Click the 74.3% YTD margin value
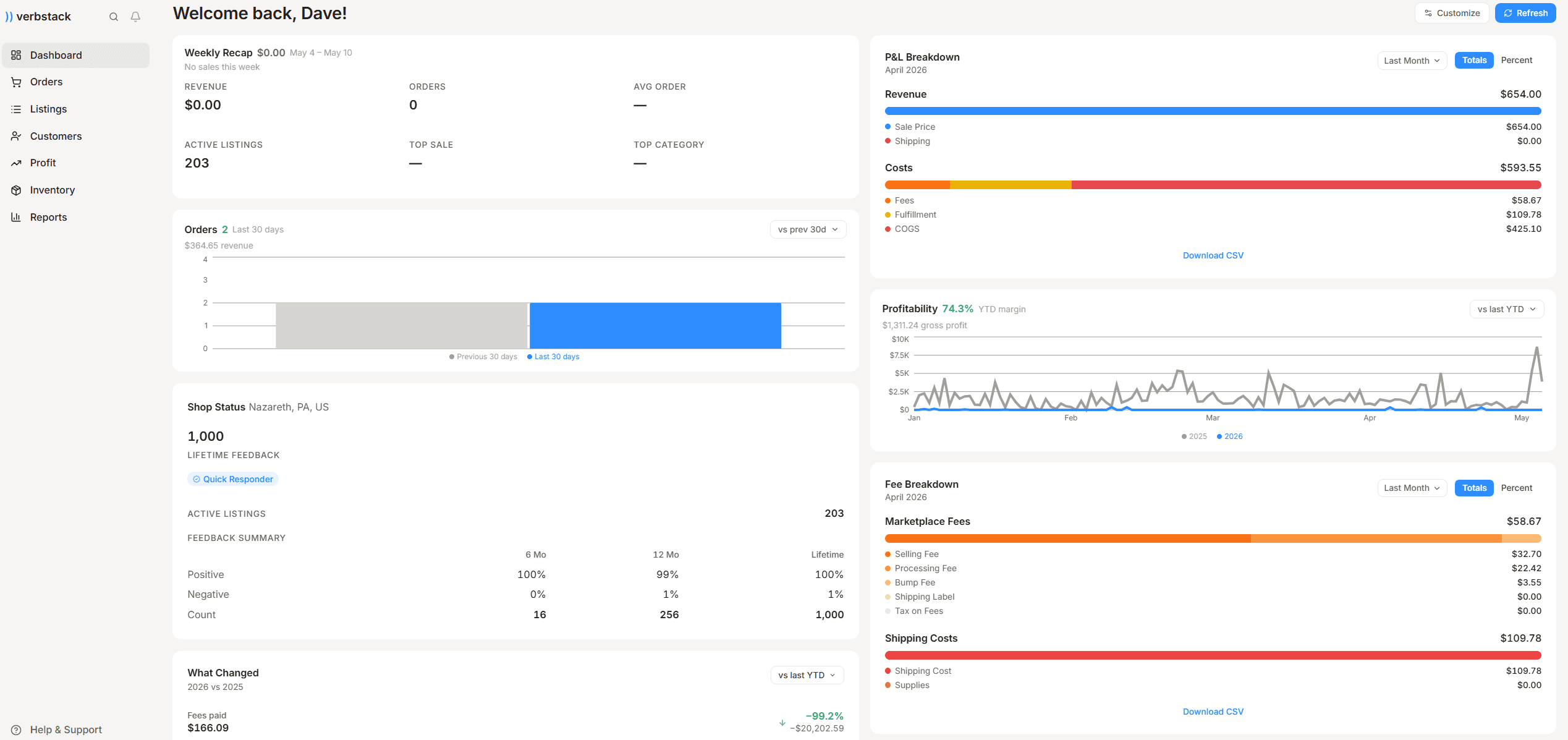This screenshot has width=1568, height=740. 957,308
